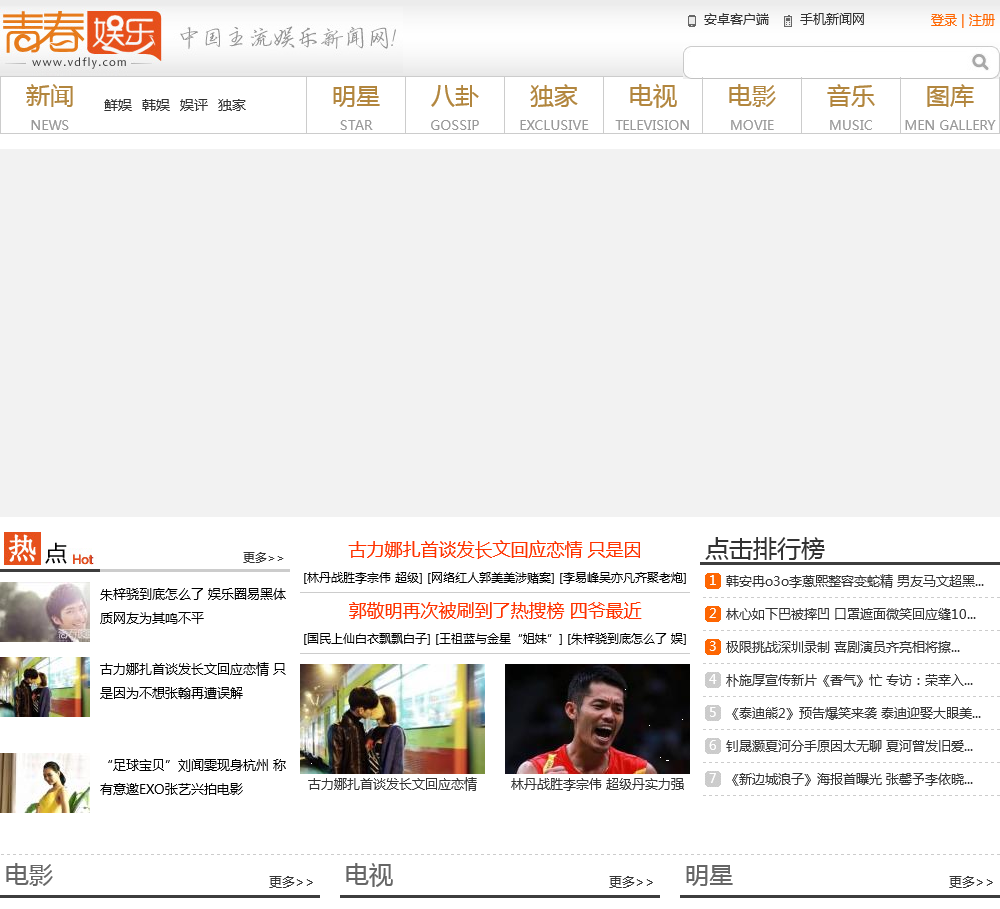Select the 娱评 sub-category
The width and height of the screenshot is (1000, 909).
click(194, 105)
